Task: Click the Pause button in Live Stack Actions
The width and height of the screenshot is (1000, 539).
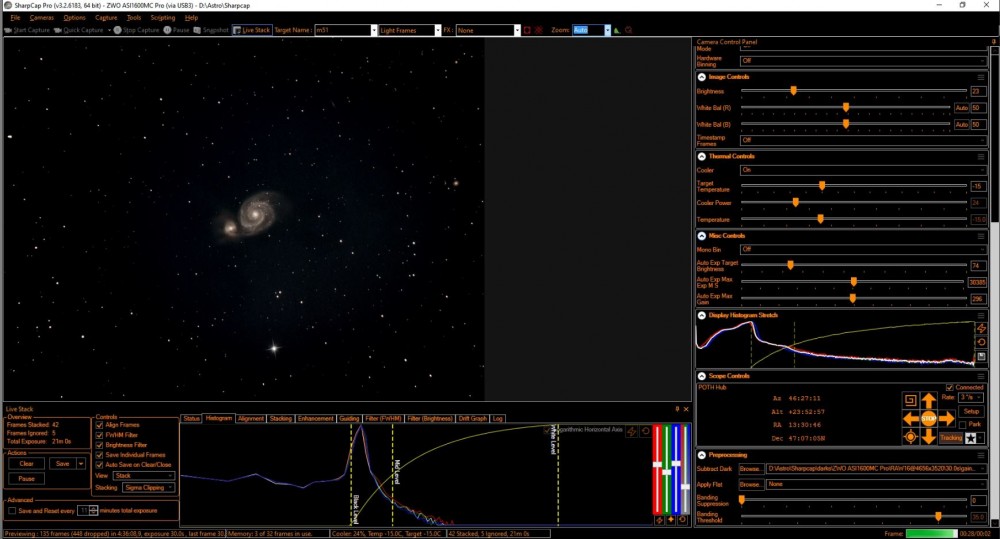Action: click(x=27, y=478)
